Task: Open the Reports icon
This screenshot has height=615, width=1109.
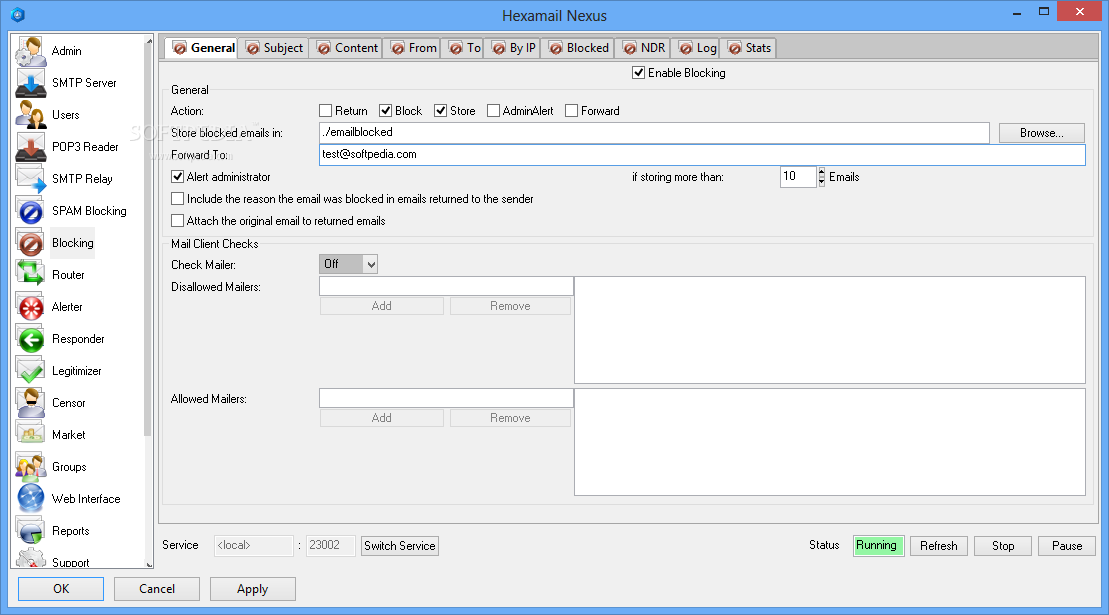Action: [31, 531]
